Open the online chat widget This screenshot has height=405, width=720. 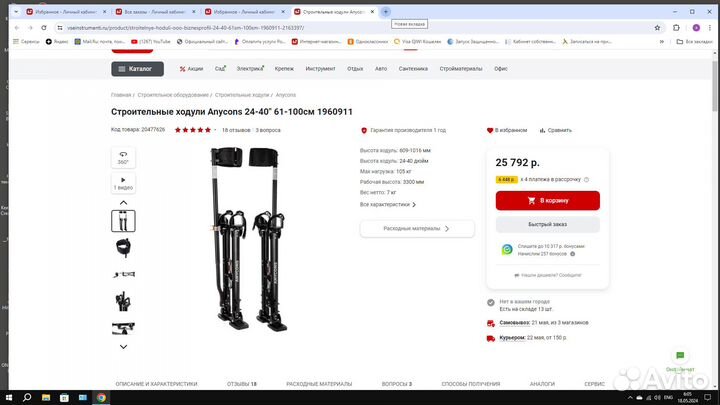click(679, 356)
